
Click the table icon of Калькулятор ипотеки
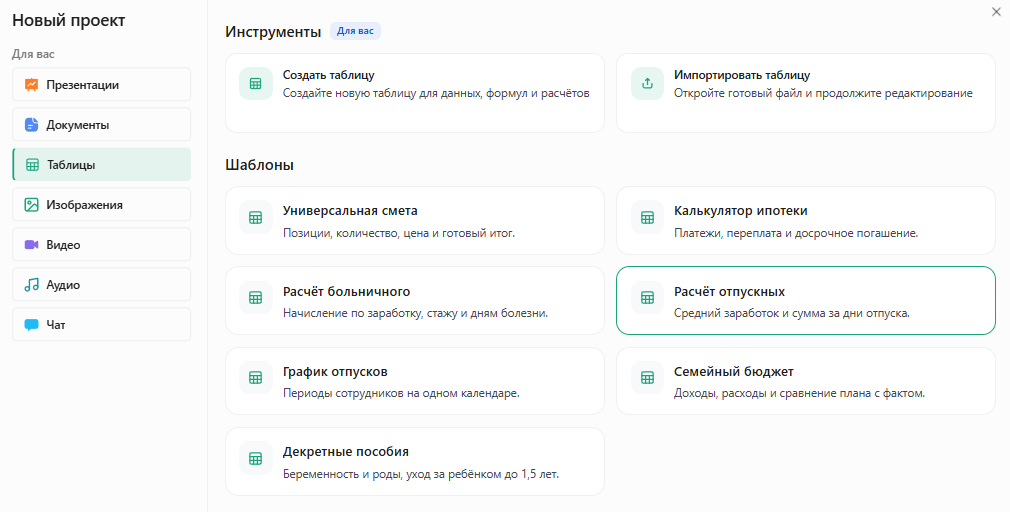pyautogui.click(x=647, y=217)
